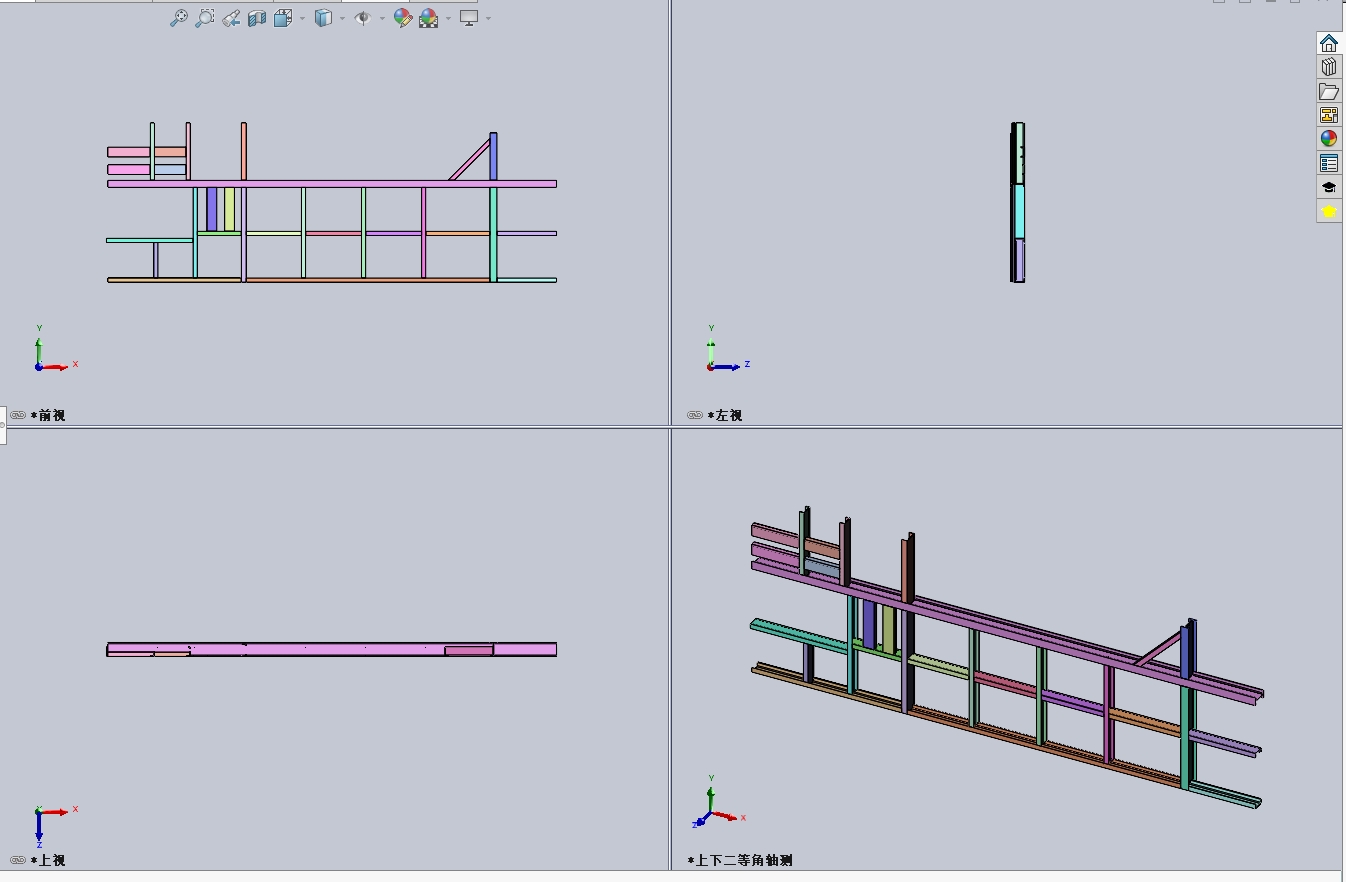Image resolution: width=1346 pixels, height=882 pixels.
Task: Click the link icon beside 上视
Action: point(18,860)
